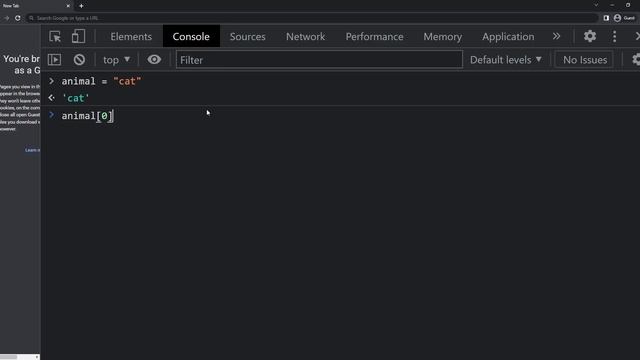The height and width of the screenshot is (360, 640).
Task: Open the DevTools three-dot menu
Action: pos(614,36)
